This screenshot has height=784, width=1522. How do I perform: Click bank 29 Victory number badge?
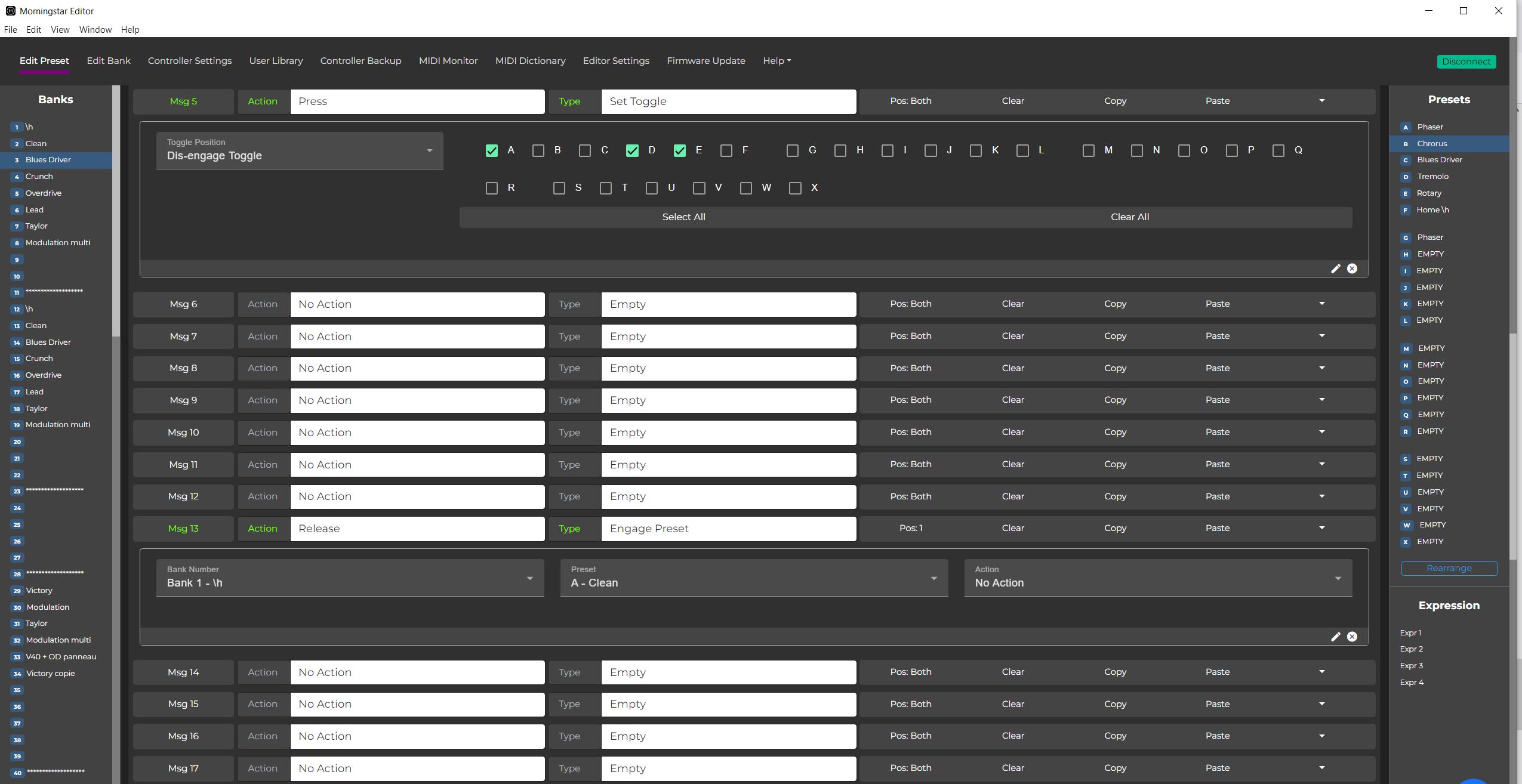pyautogui.click(x=17, y=591)
